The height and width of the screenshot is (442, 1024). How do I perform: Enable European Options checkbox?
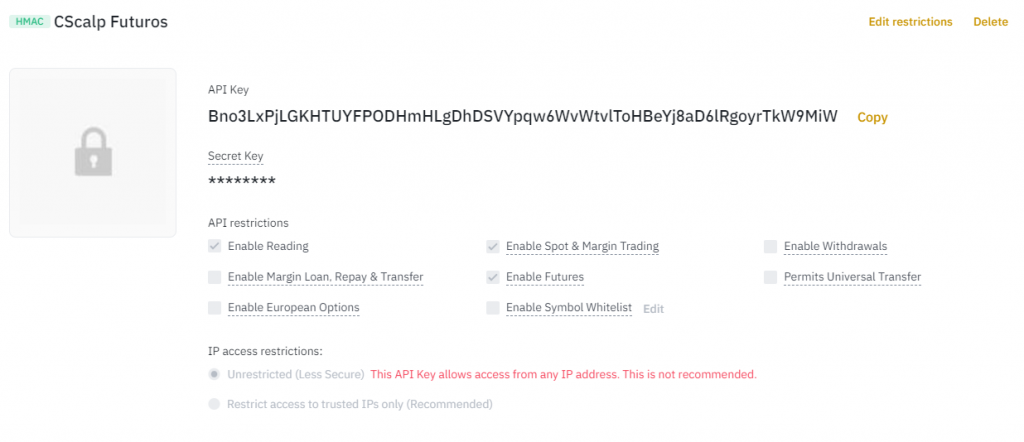215,308
